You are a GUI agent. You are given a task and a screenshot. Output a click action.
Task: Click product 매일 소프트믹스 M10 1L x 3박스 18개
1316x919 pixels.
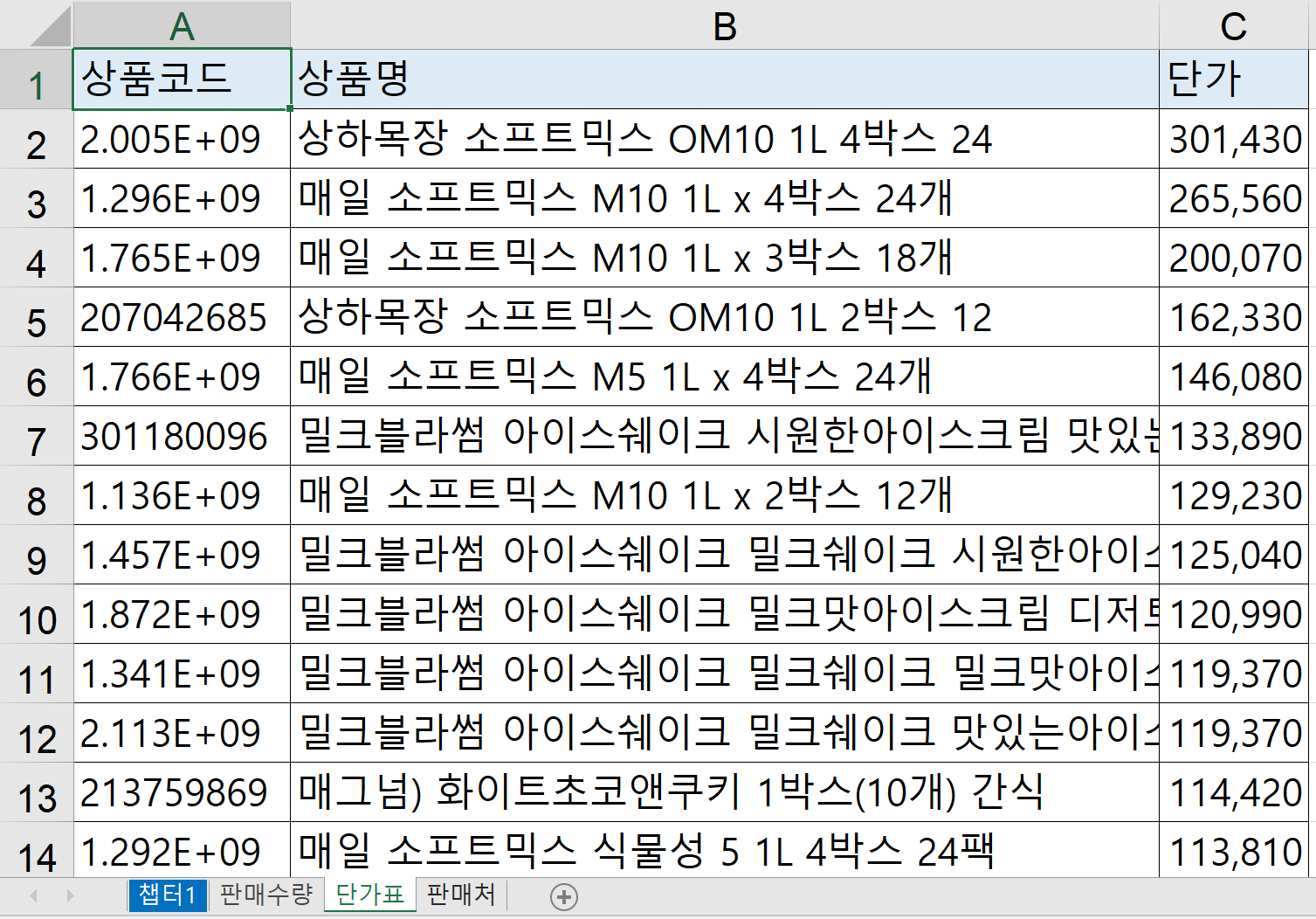coord(725,258)
